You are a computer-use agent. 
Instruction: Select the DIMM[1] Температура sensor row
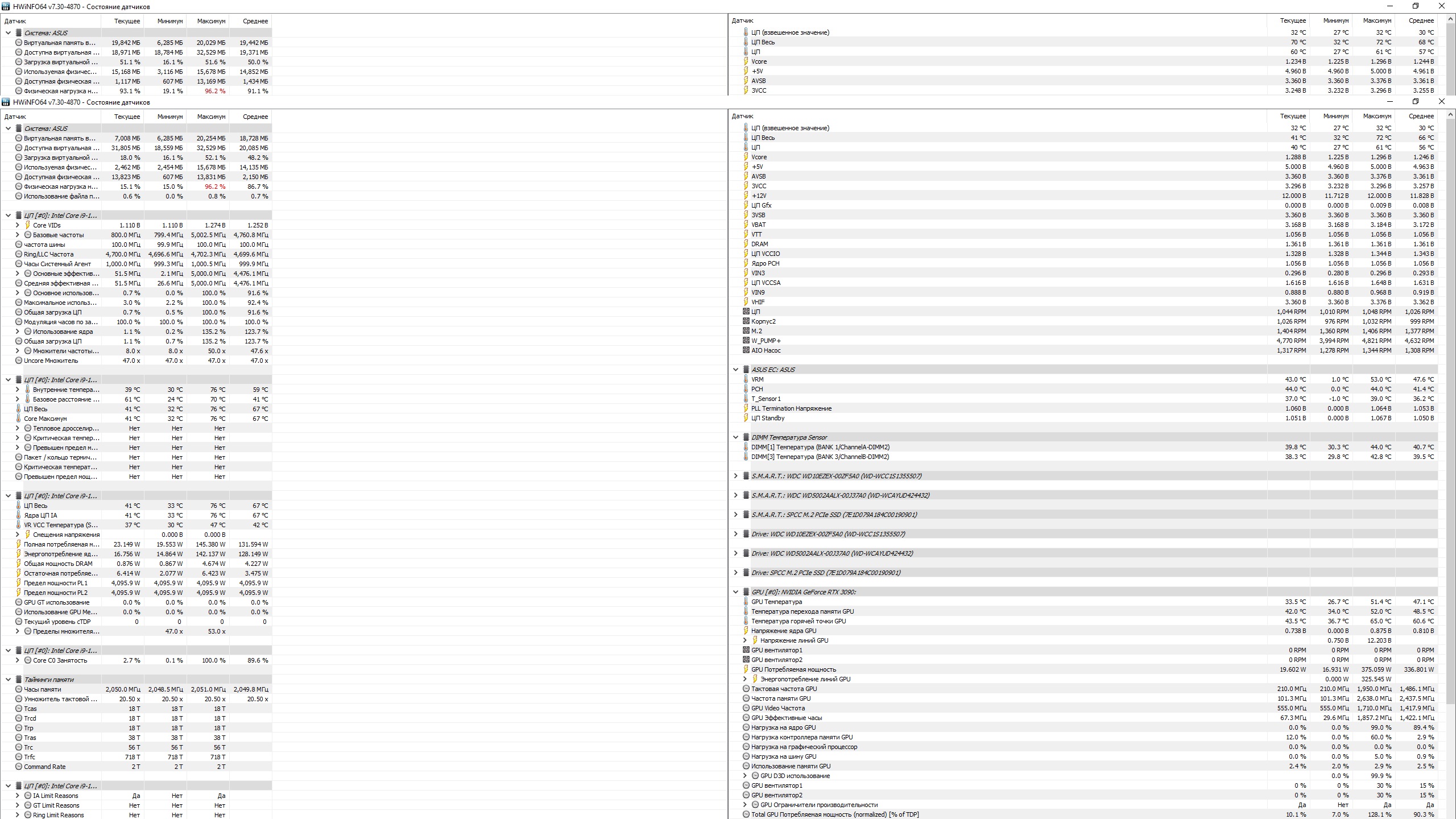pos(820,447)
